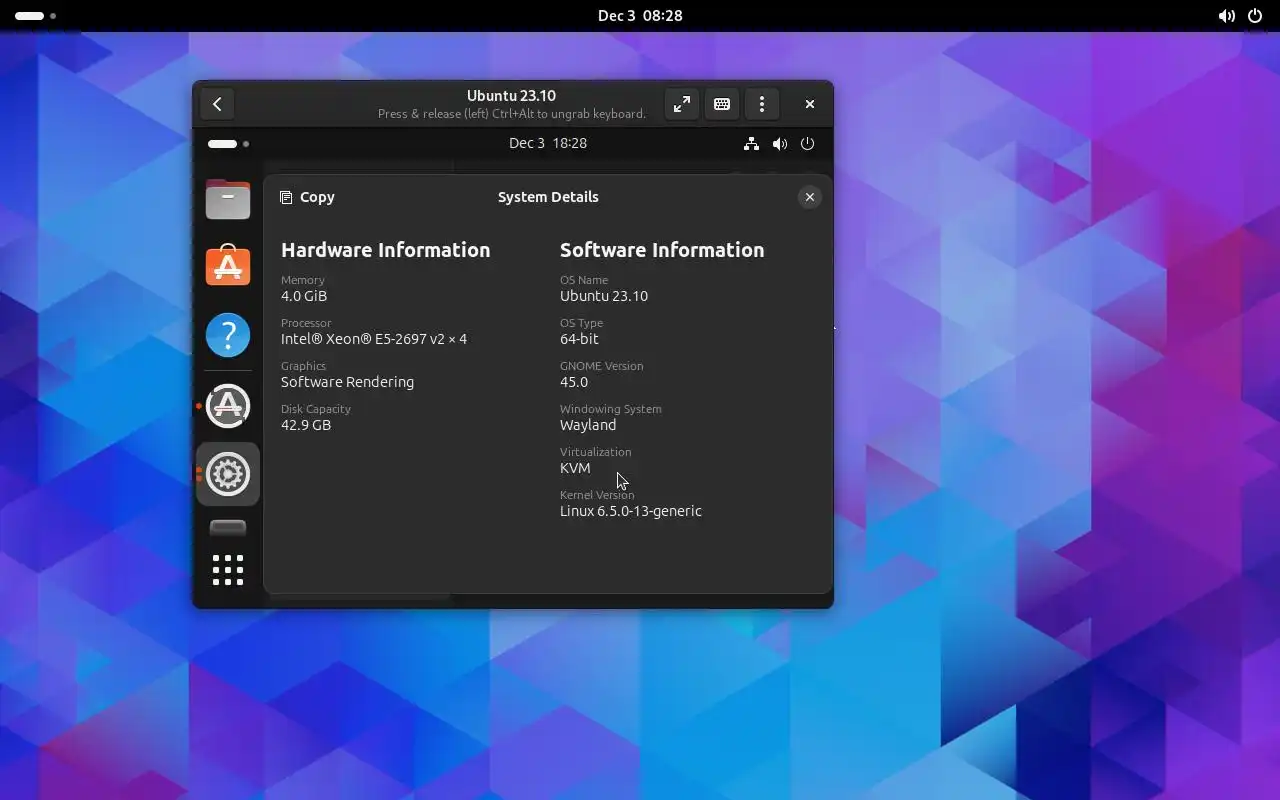The image size is (1280, 800).
Task: Show Applications grid in guest dock
Action: (x=228, y=570)
